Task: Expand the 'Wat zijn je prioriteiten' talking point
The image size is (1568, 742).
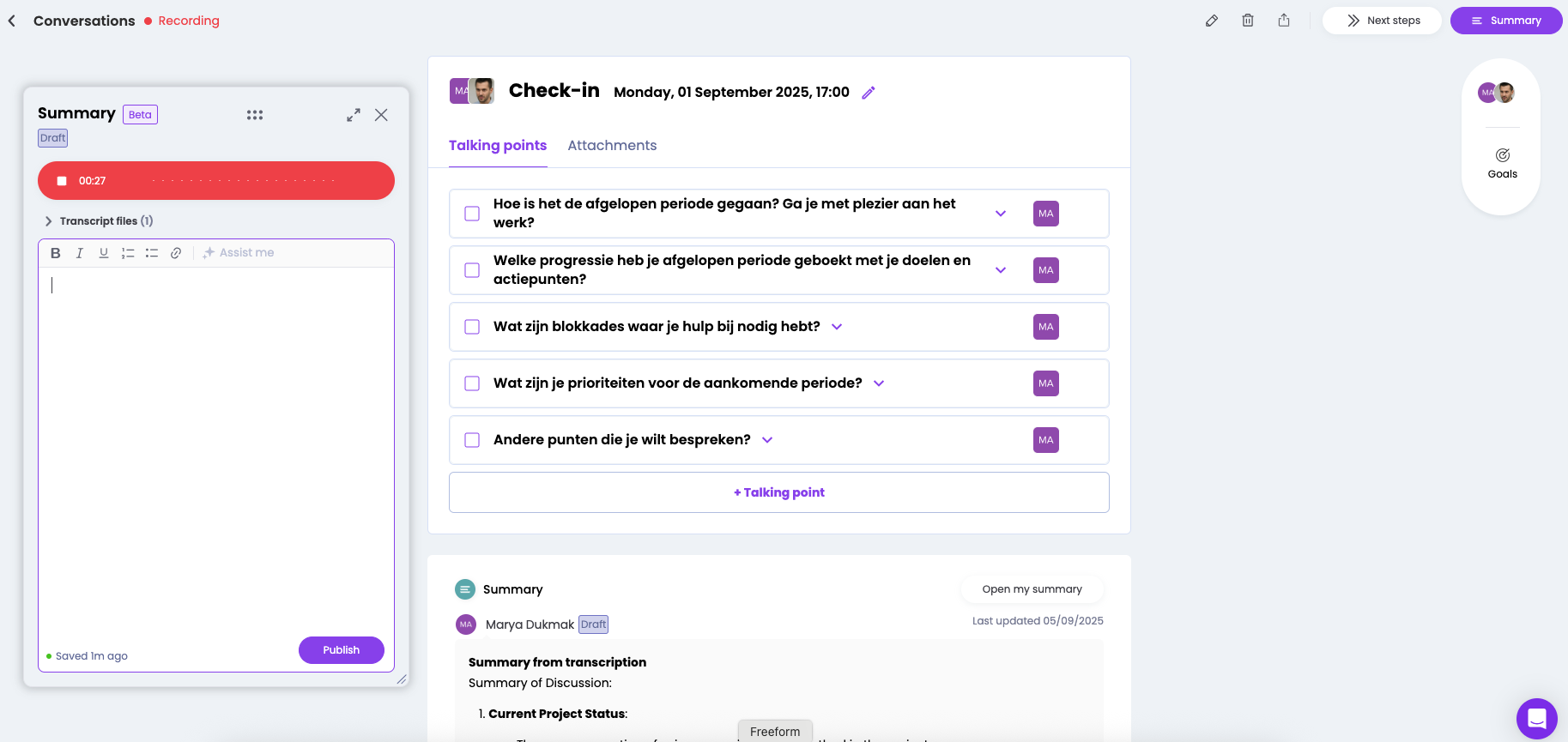Action: pos(879,383)
